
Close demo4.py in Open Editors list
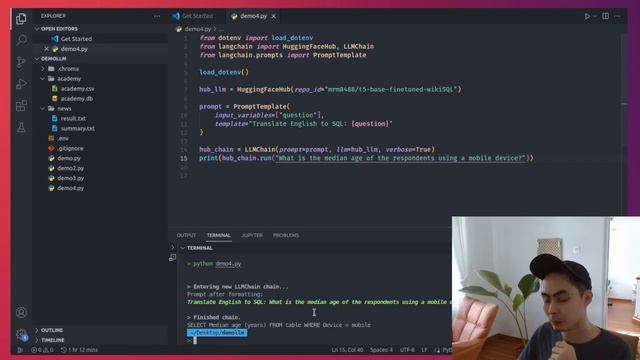point(47,49)
